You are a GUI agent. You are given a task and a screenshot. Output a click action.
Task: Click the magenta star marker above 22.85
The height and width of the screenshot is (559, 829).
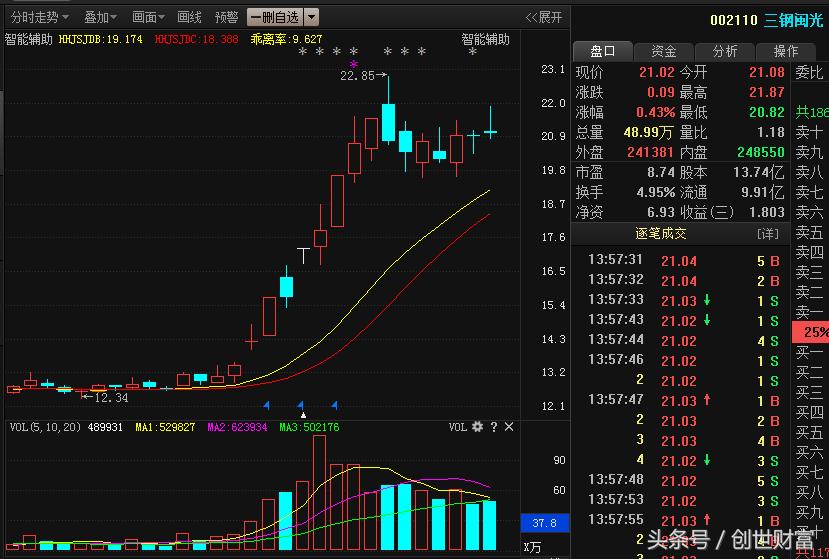(354, 64)
